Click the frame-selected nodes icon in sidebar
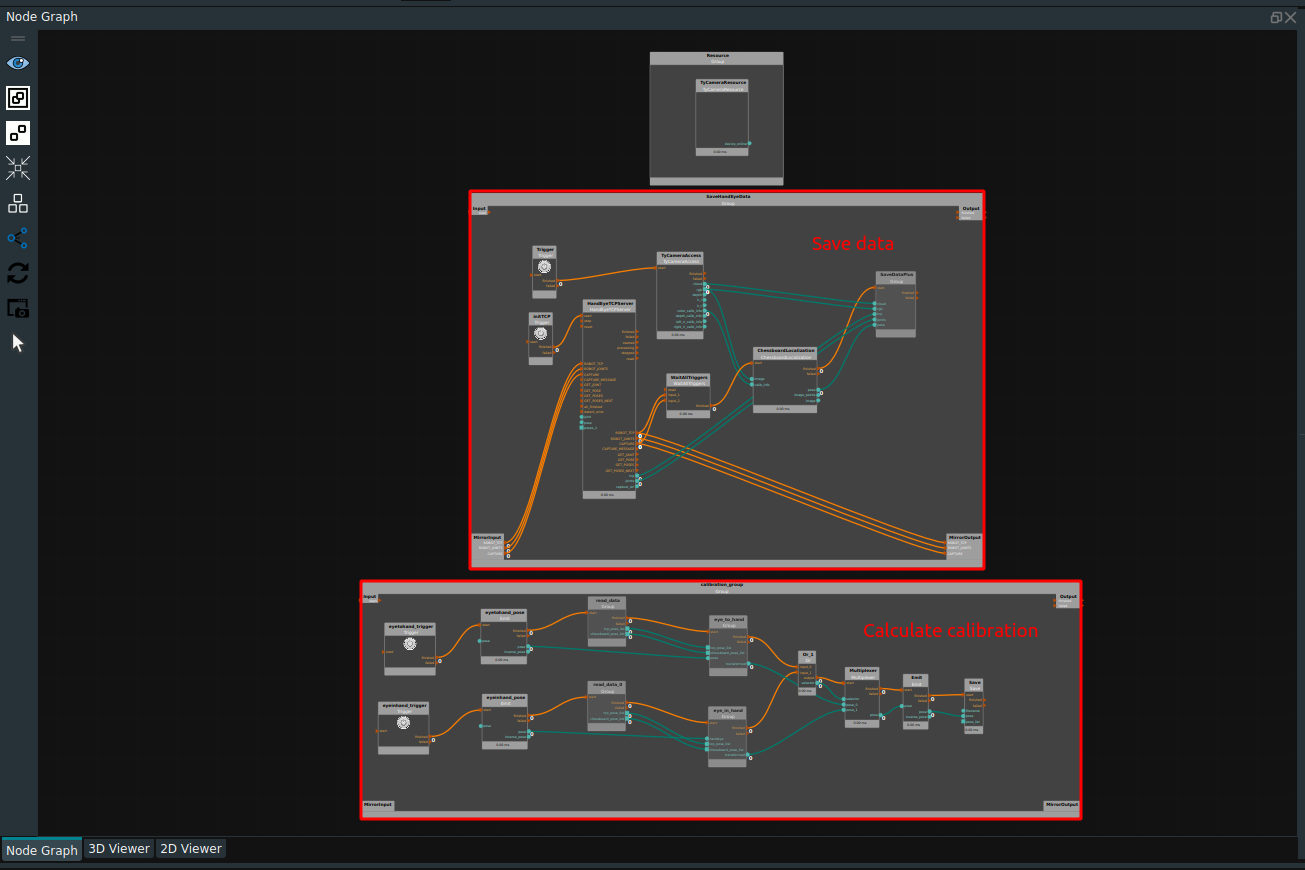This screenshot has height=870, width=1305. 18,133
